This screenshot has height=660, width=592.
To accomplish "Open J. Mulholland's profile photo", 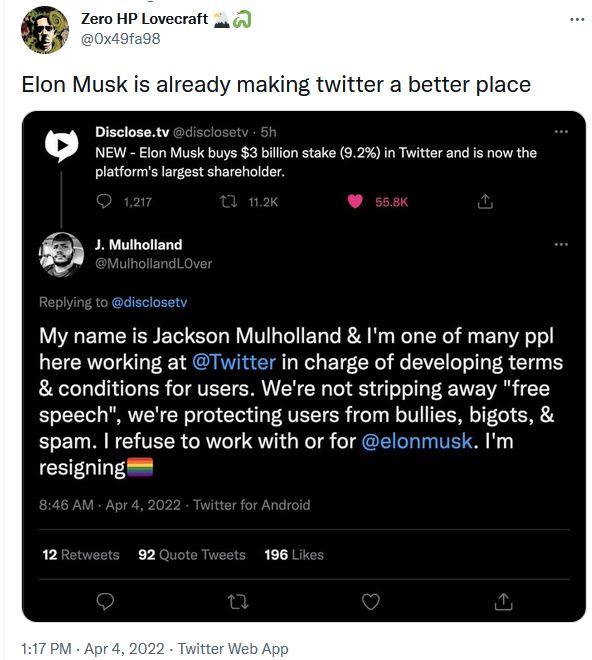I will click(61, 255).
